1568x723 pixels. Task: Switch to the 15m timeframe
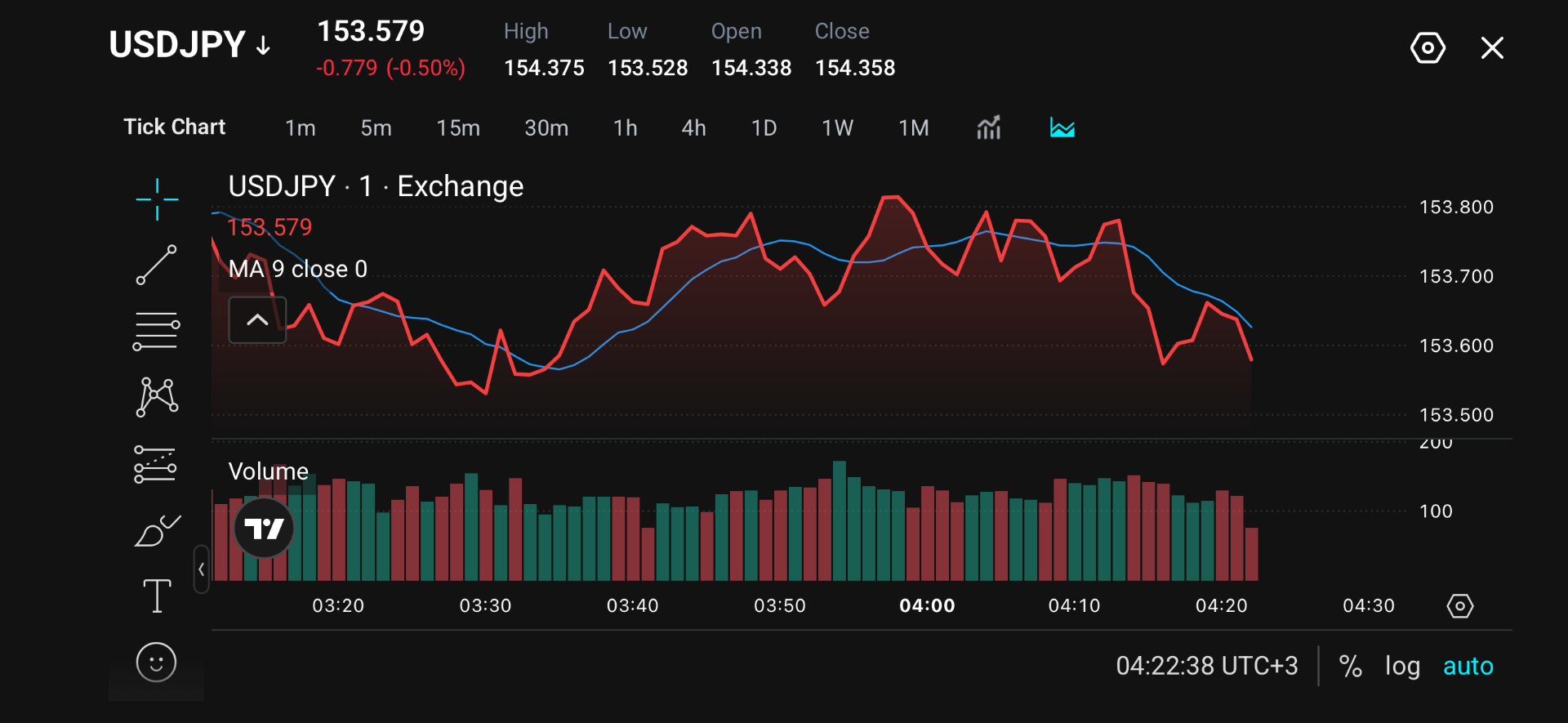tap(458, 128)
